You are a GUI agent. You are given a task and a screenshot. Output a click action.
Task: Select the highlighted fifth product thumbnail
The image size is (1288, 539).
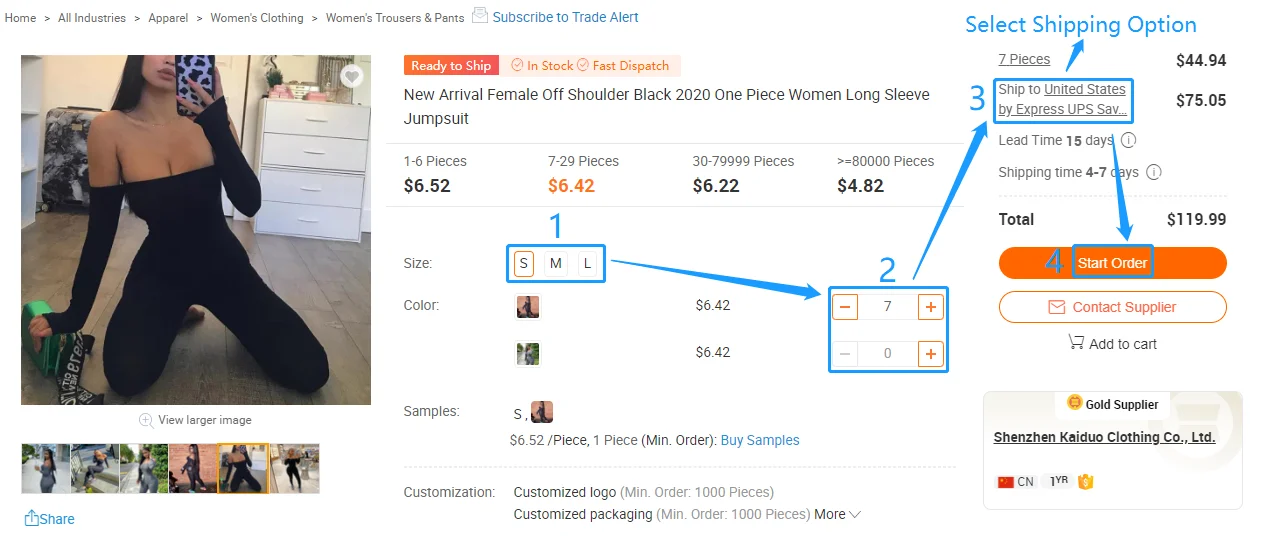pyautogui.click(x=243, y=468)
